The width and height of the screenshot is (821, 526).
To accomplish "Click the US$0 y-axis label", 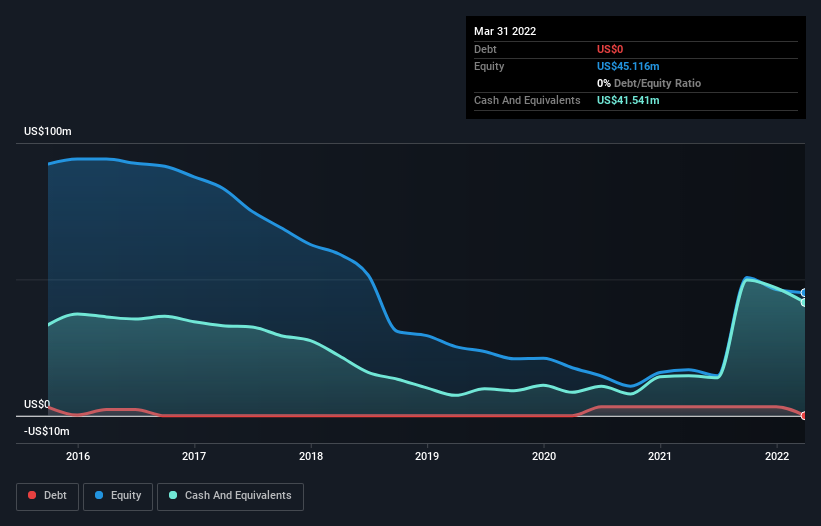I will click(37, 405).
